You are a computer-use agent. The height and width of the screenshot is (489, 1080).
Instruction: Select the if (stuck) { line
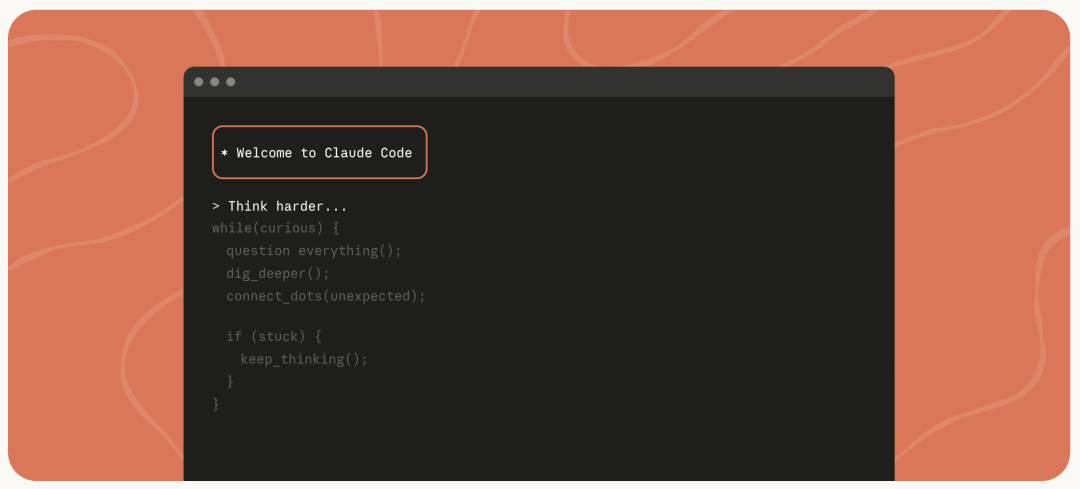coord(273,336)
